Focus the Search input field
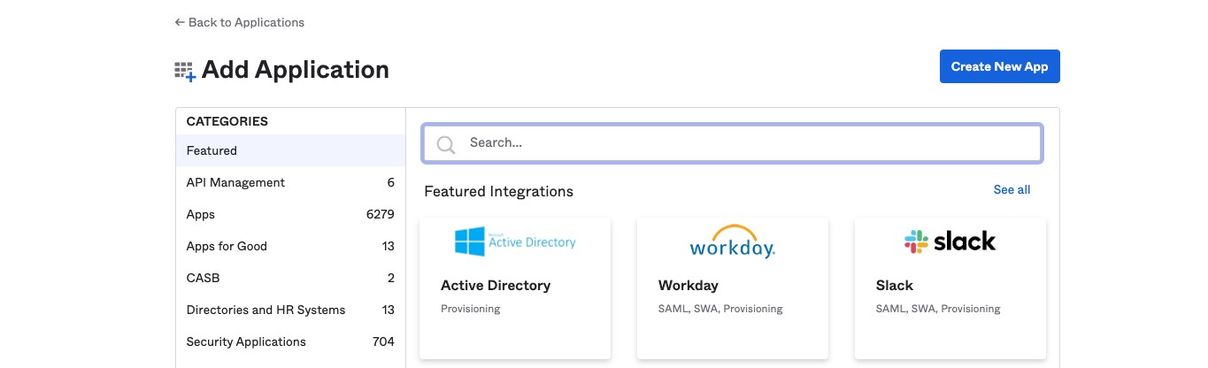Image resolution: width=1208 pixels, height=368 pixels. coord(732,143)
